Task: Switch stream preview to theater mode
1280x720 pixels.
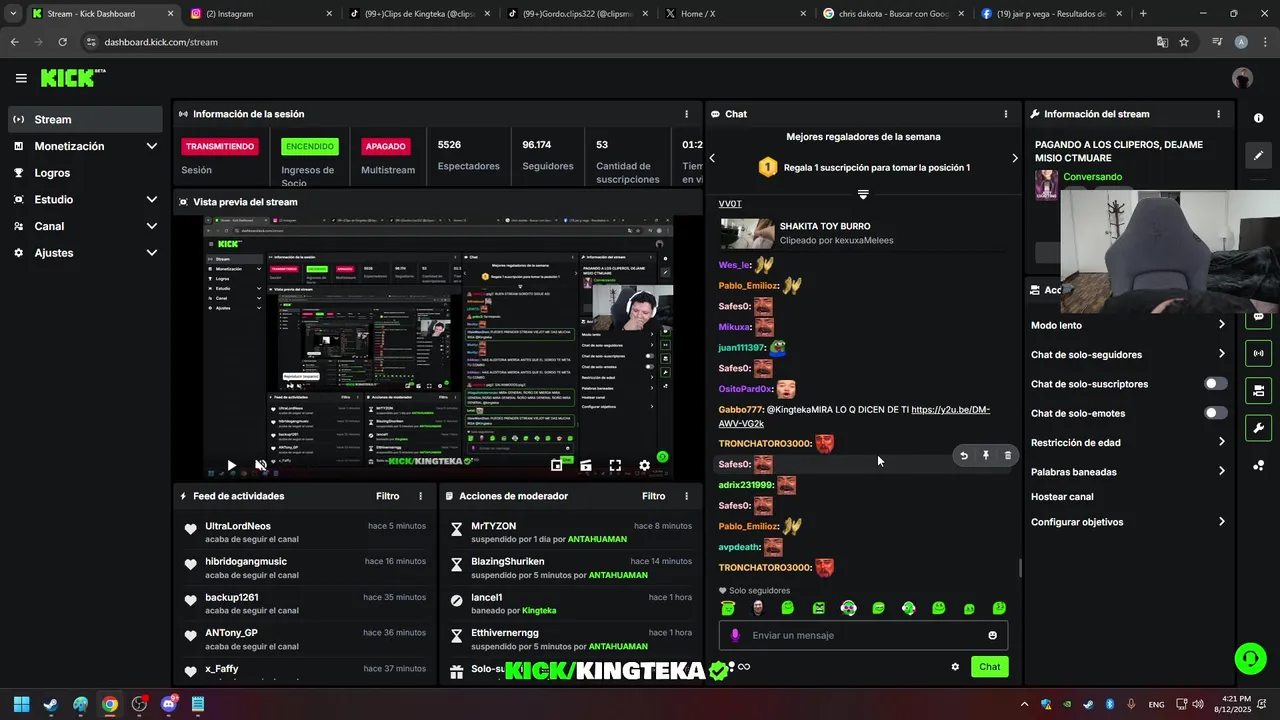Action: pyautogui.click(x=586, y=465)
